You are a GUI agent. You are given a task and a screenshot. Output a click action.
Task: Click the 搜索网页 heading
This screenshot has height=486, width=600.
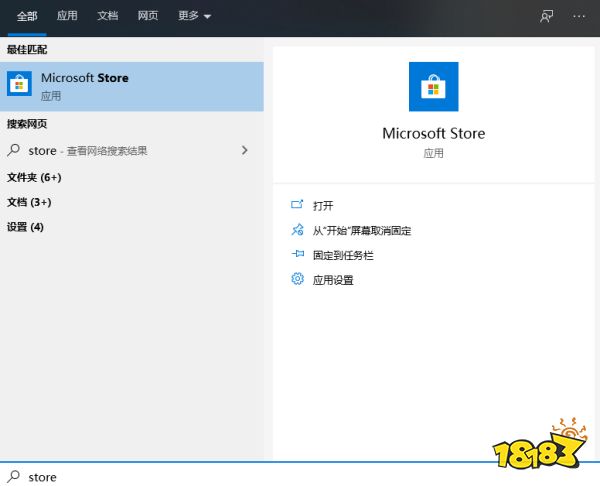27,124
